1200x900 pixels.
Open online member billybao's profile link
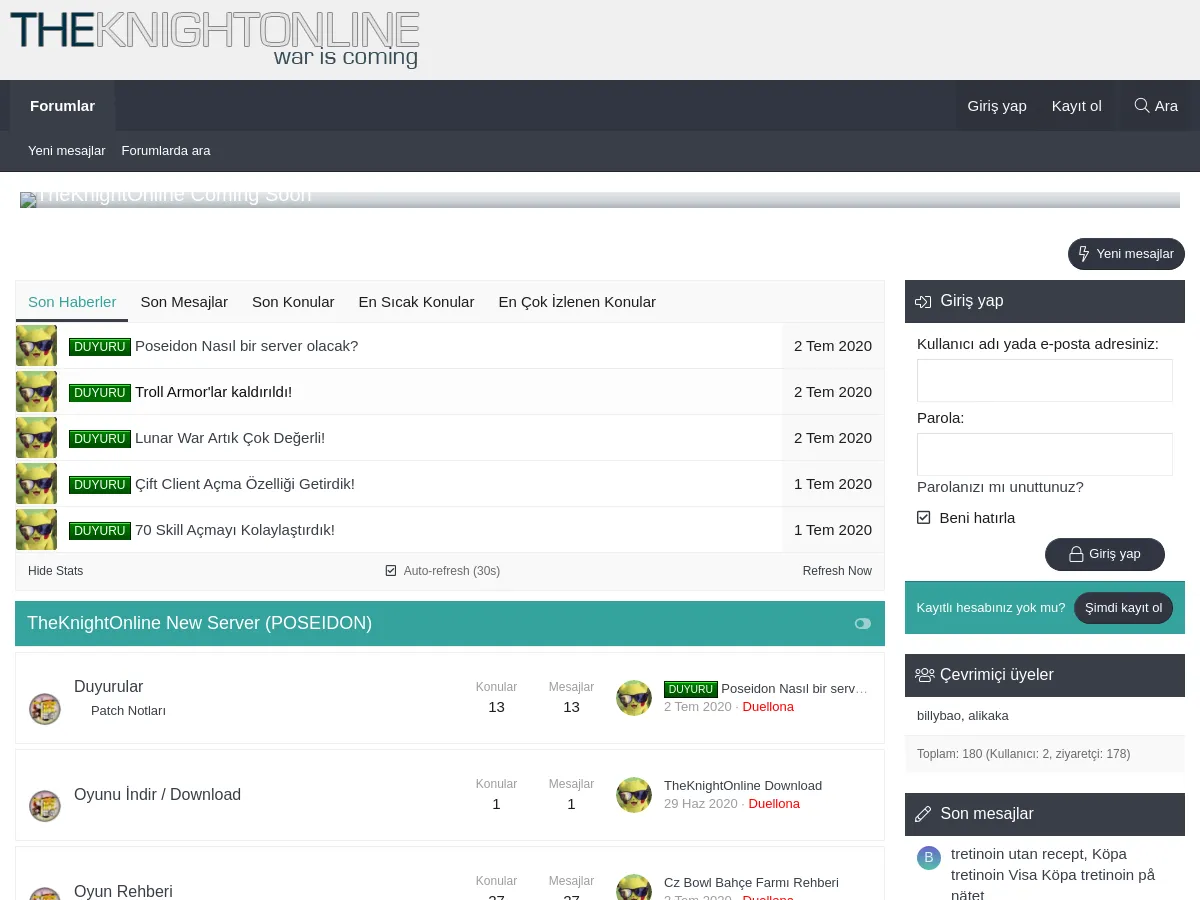[x=940, y=715]
